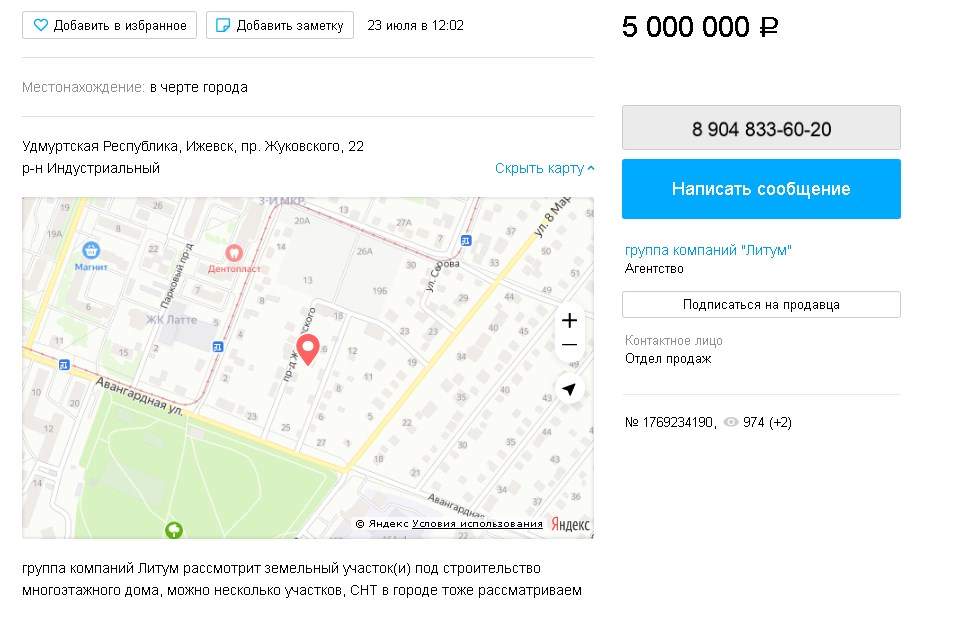Click the red location pin on map
Viewport: 966px width, 619px height.
point(307,349)
